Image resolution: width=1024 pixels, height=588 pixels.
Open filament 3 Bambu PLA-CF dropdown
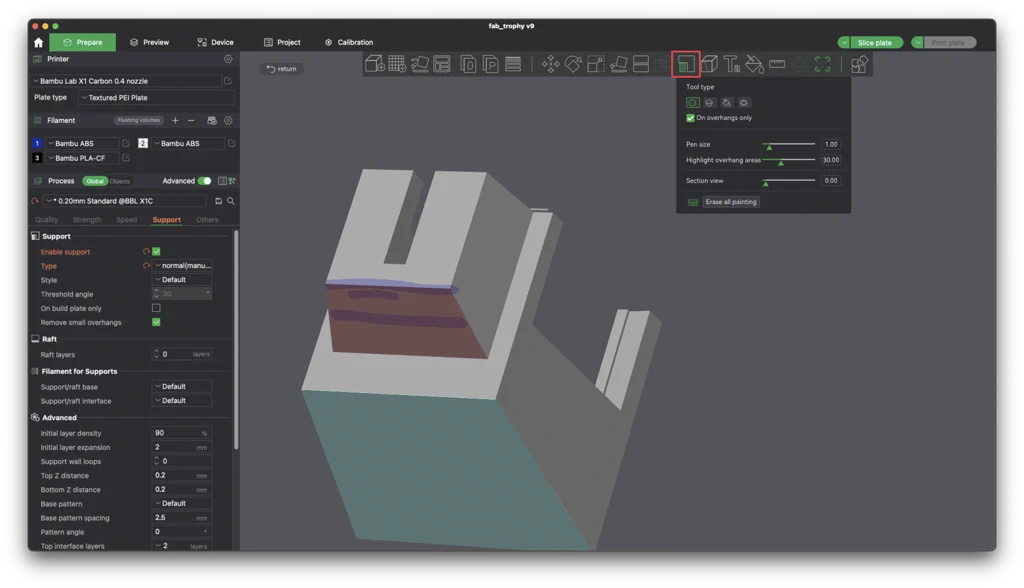click(x=82, y=158)
